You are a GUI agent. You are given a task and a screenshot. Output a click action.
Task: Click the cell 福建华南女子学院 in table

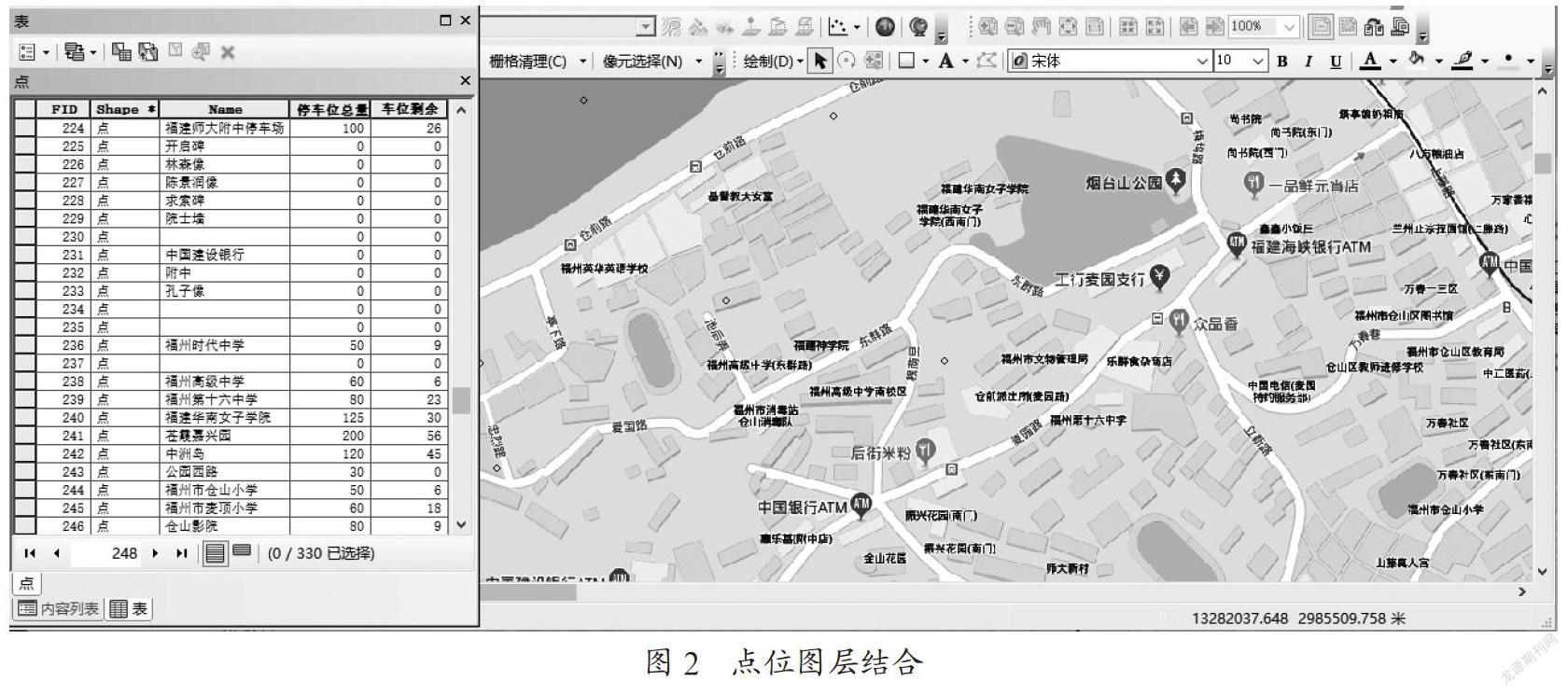[x=225, y=418]
